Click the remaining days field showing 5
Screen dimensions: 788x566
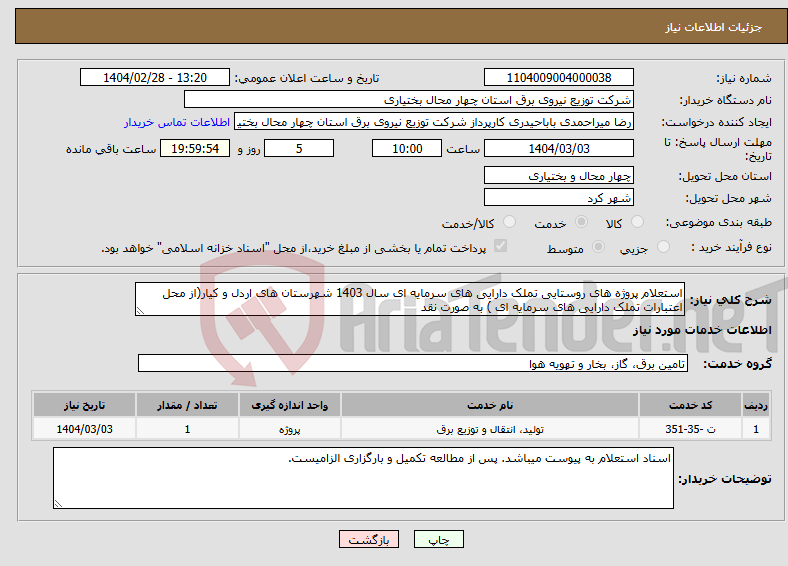point(299,148)
